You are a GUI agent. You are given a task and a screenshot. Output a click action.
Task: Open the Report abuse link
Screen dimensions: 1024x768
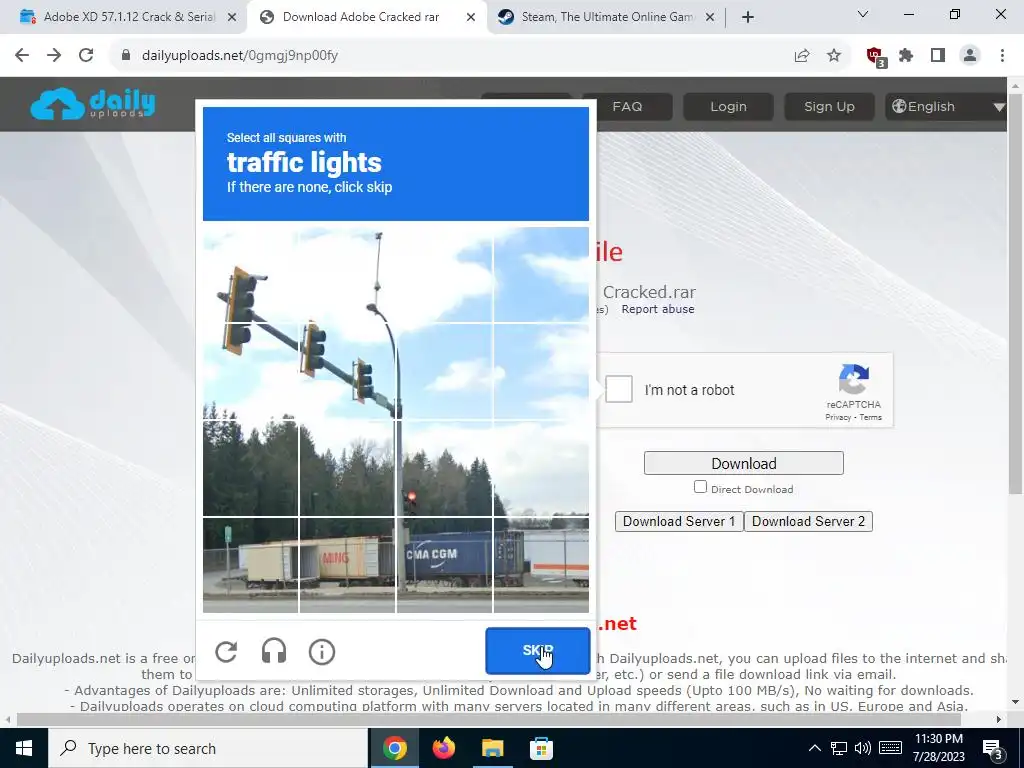click(658, 309)
